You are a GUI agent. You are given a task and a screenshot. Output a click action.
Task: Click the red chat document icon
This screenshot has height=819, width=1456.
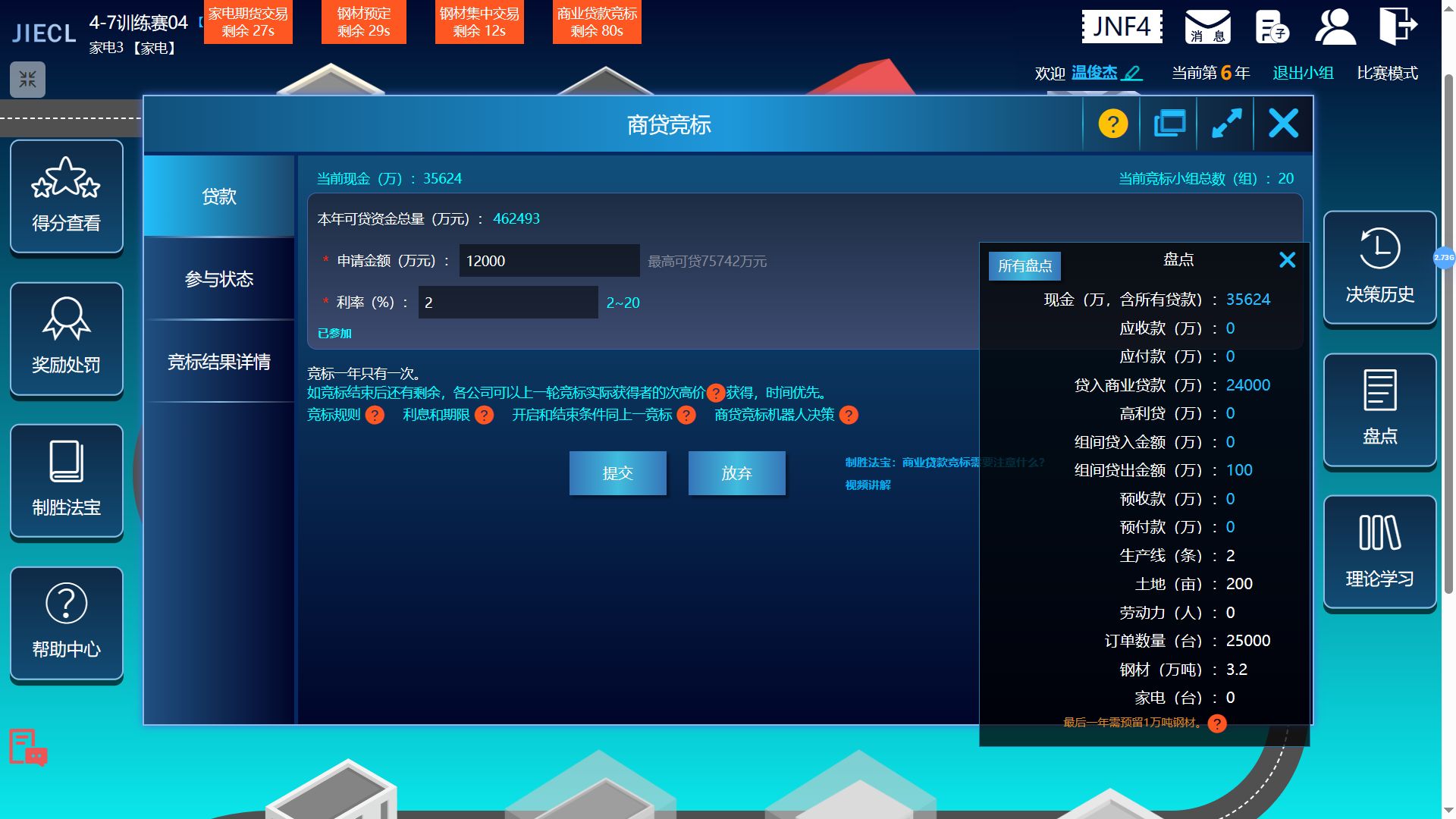click(27, 748)
